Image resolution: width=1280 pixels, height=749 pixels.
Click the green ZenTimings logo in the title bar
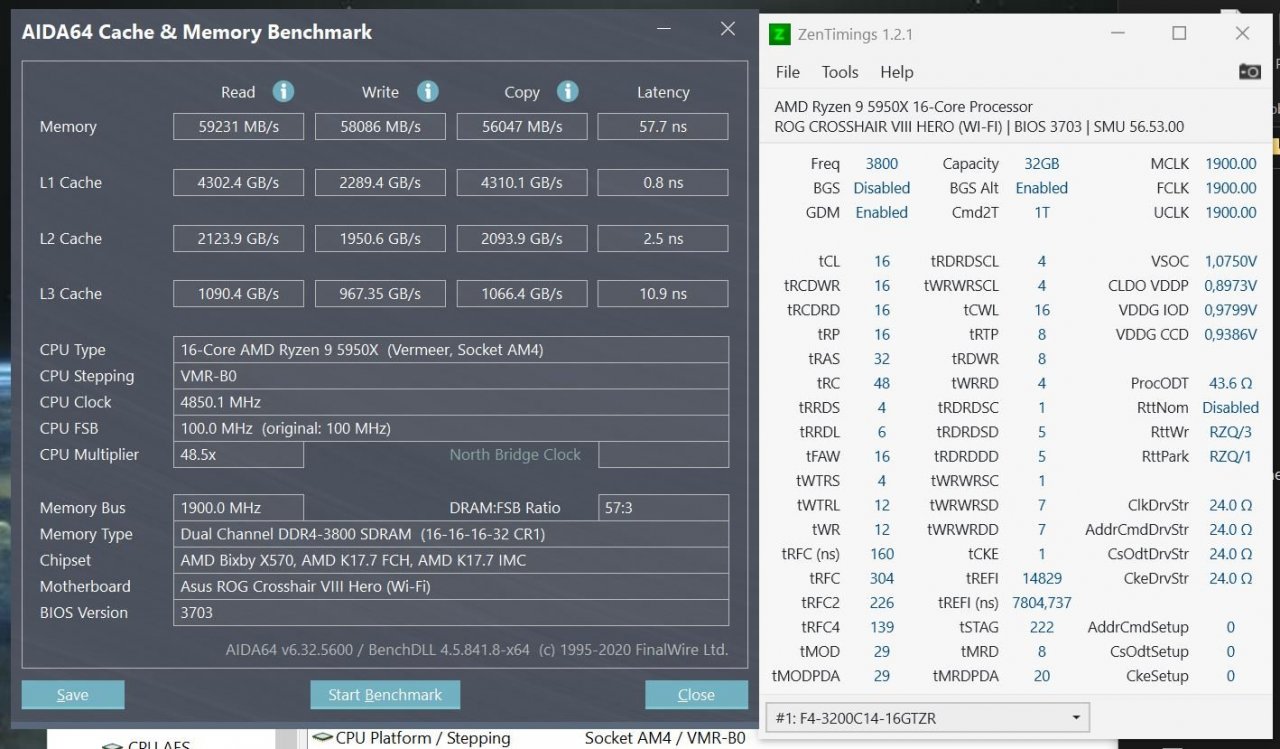pos(779,33)
